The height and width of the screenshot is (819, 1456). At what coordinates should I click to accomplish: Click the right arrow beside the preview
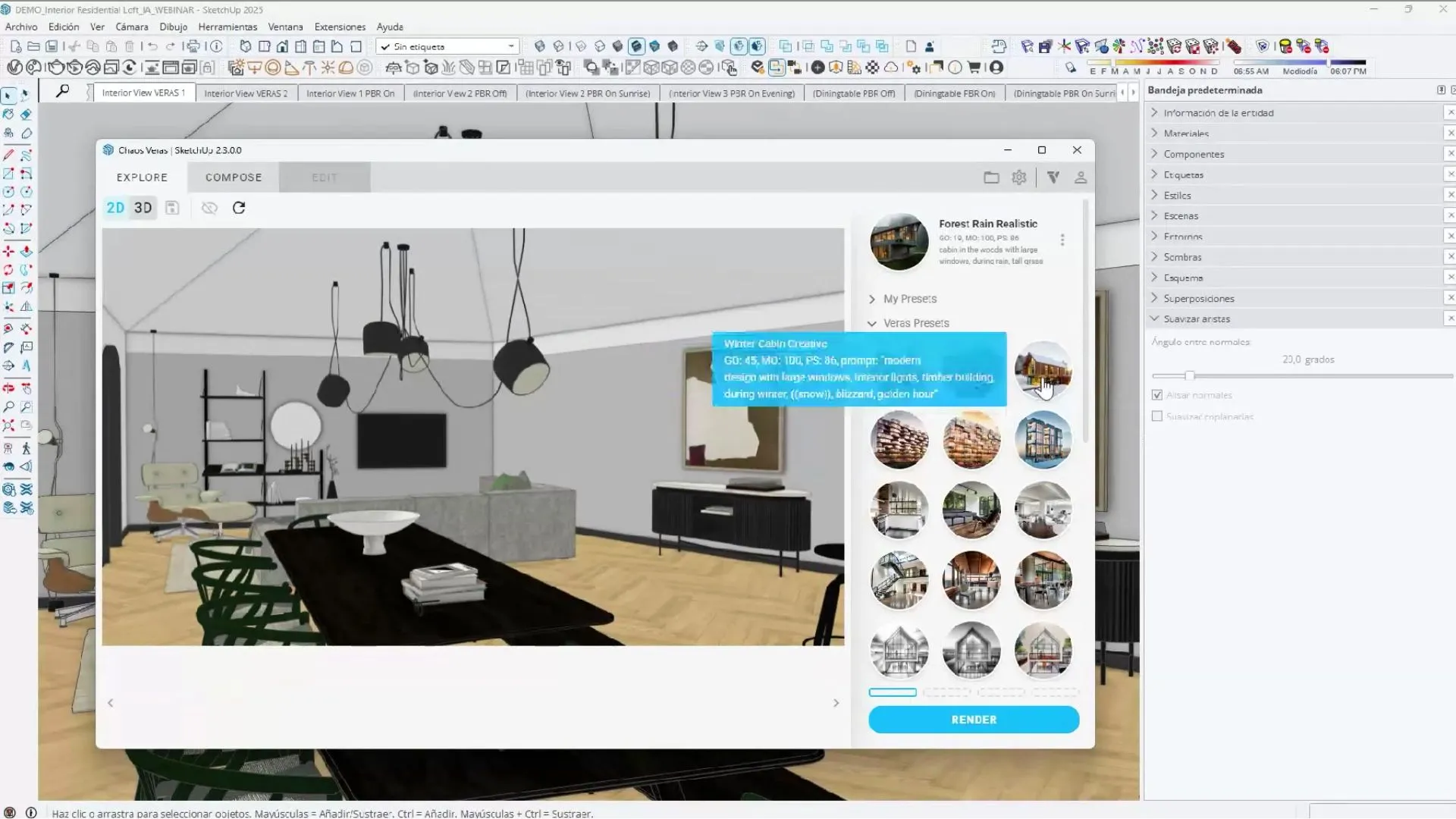(836, 702)
